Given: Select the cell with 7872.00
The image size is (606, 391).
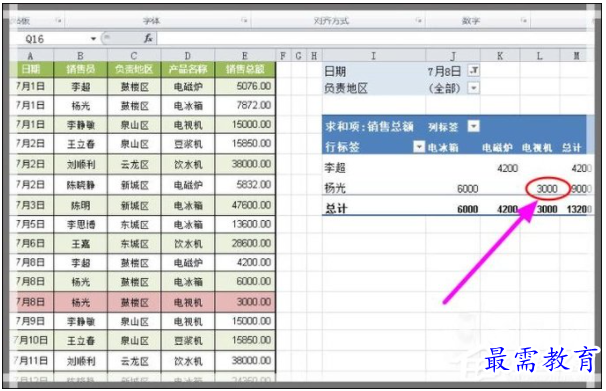Looking at the screenshot, I should click(245, 105).
